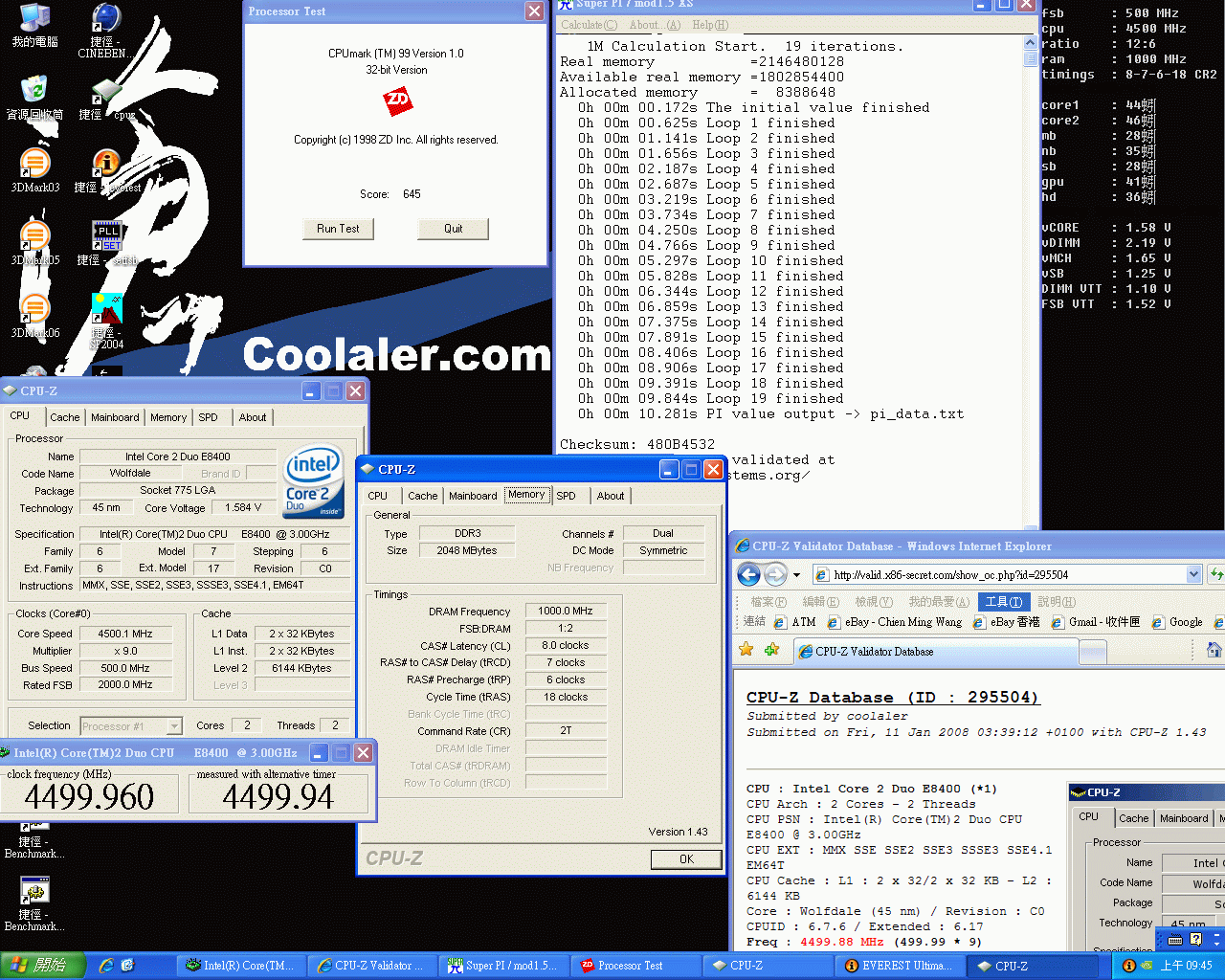The image size is (1225, 980).
Task: Open the Calculate menu in Super PI
Action: pos(590,25)
